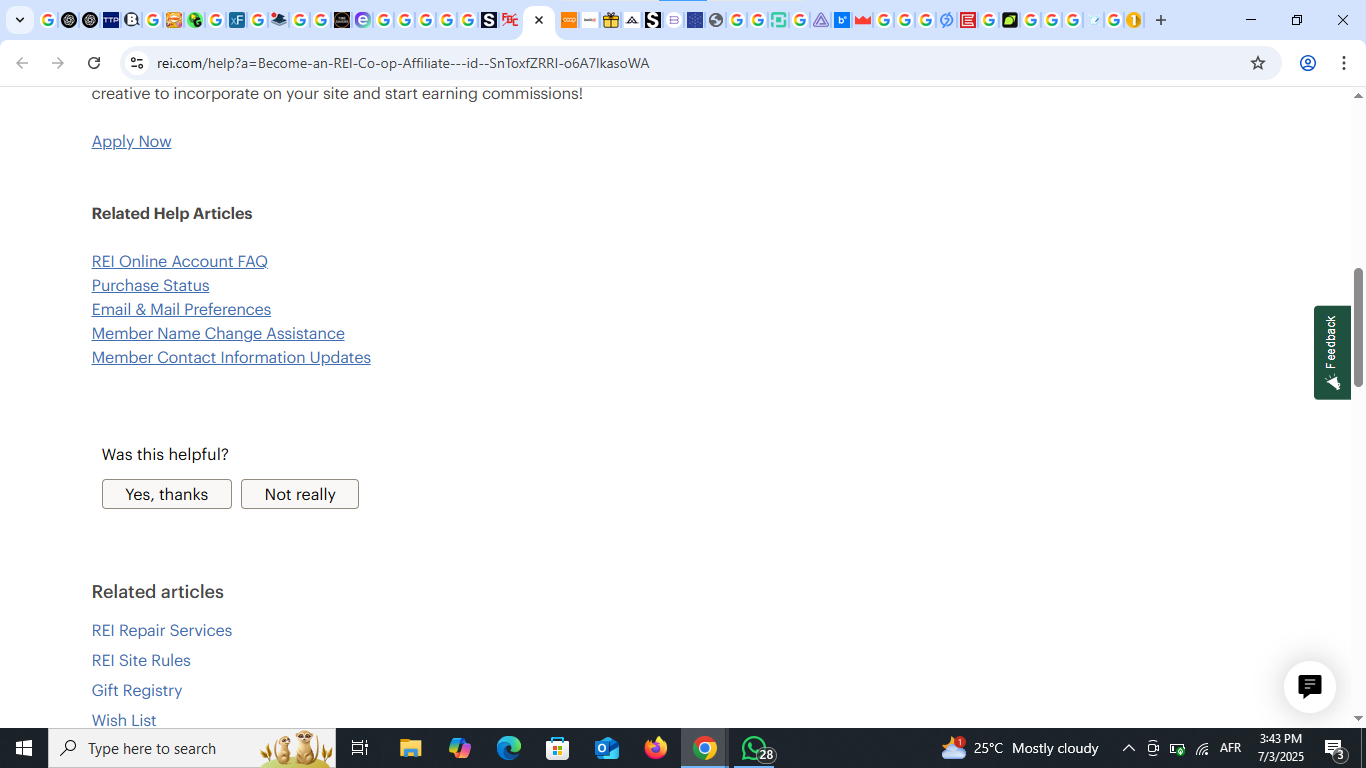Open REI Repair Services article
Image resolution: width=1366 pixels, height=768 pixels.
(162, 630)
